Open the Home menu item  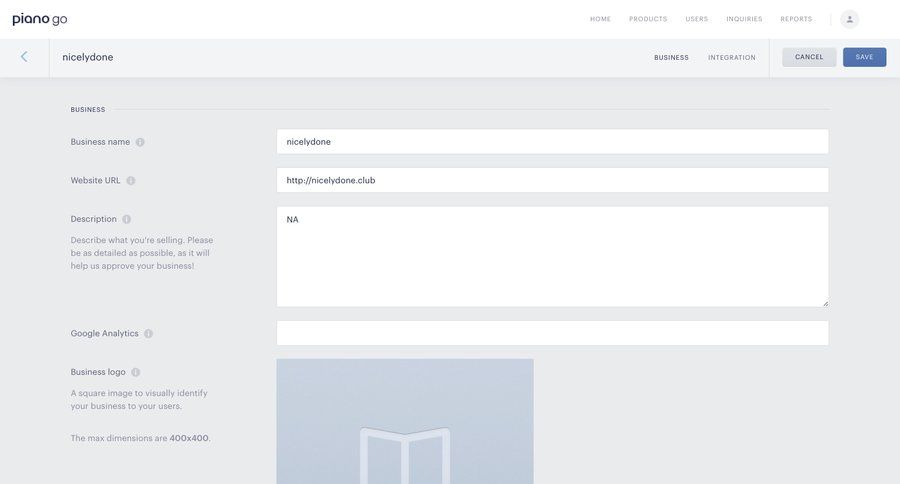[600, 19]
